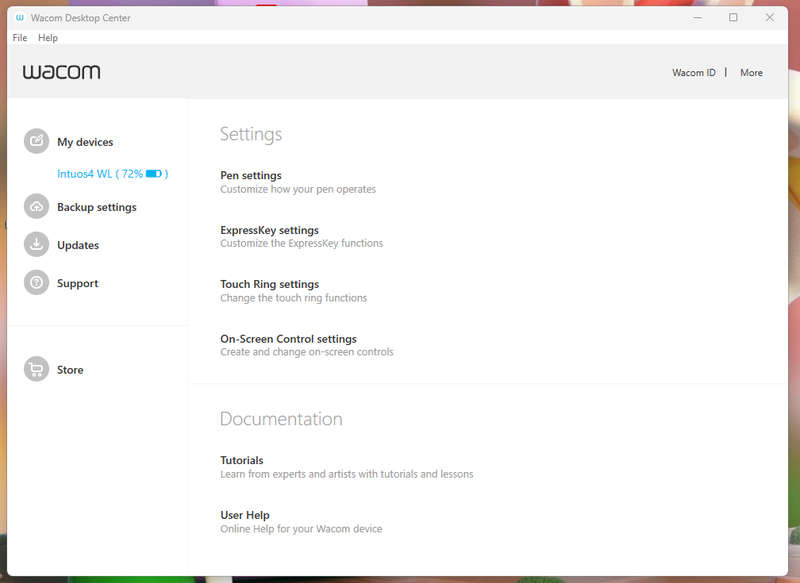Screen dimensions: 800x583
Task: Open Pen settings
Action: (x=251, y=175)
